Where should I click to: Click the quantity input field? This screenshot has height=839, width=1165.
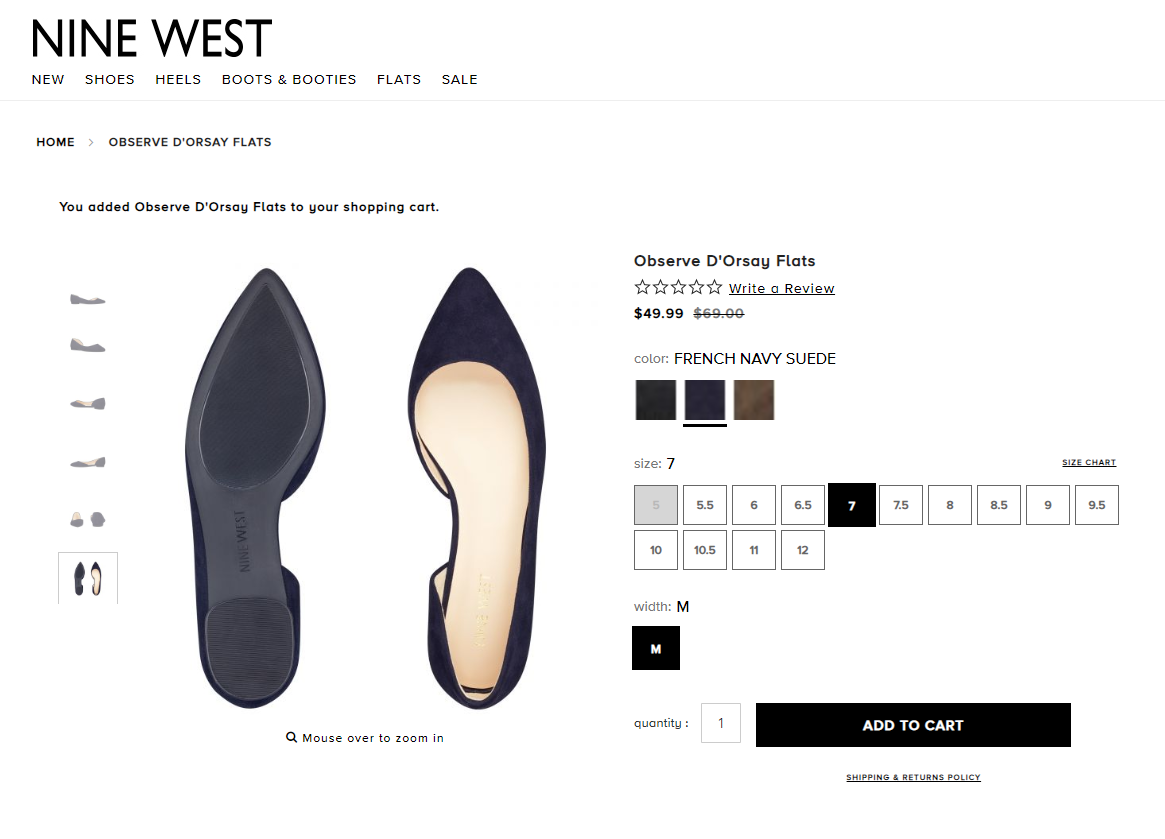(721, 723)
